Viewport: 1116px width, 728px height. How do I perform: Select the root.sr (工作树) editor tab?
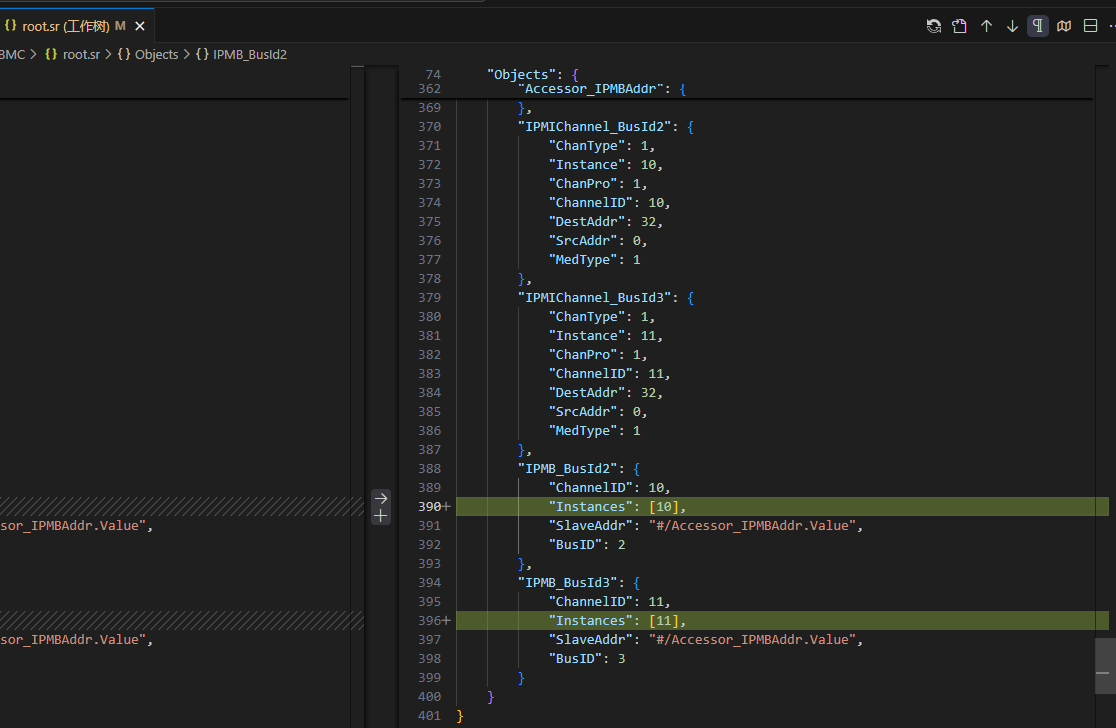65,26
